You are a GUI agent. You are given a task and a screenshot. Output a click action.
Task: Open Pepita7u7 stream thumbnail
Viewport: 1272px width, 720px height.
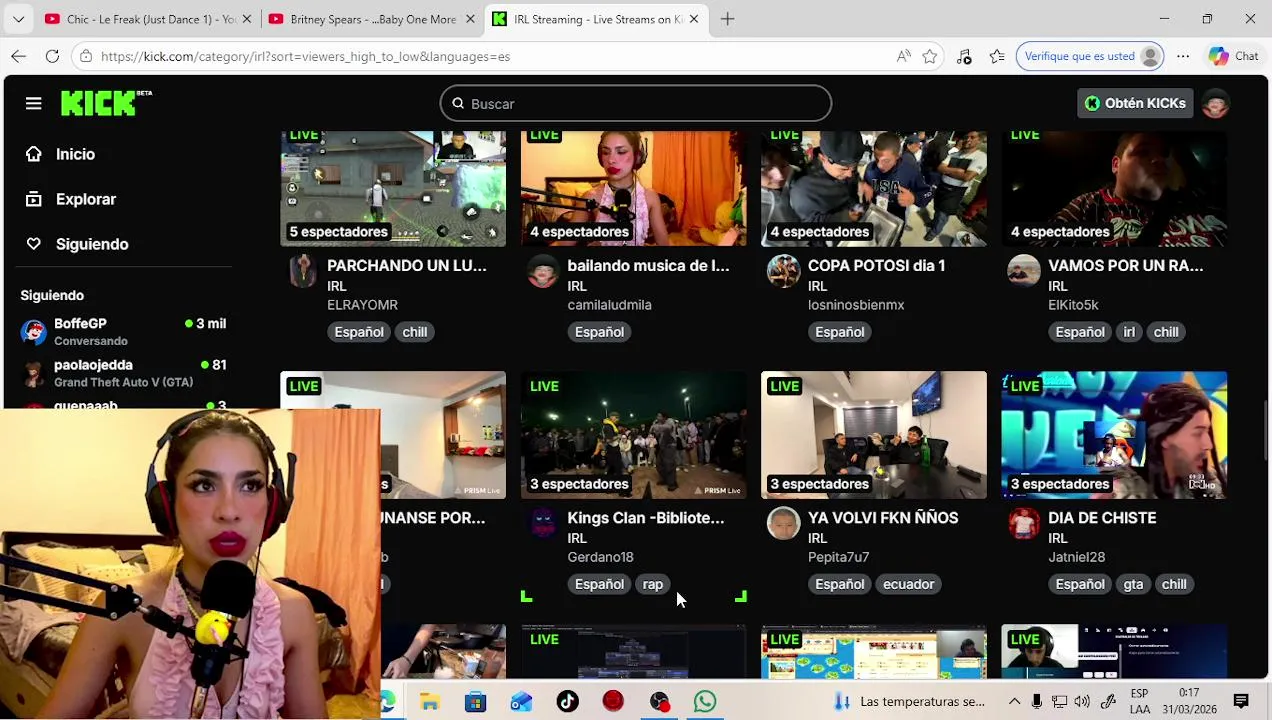click(873, 435)
